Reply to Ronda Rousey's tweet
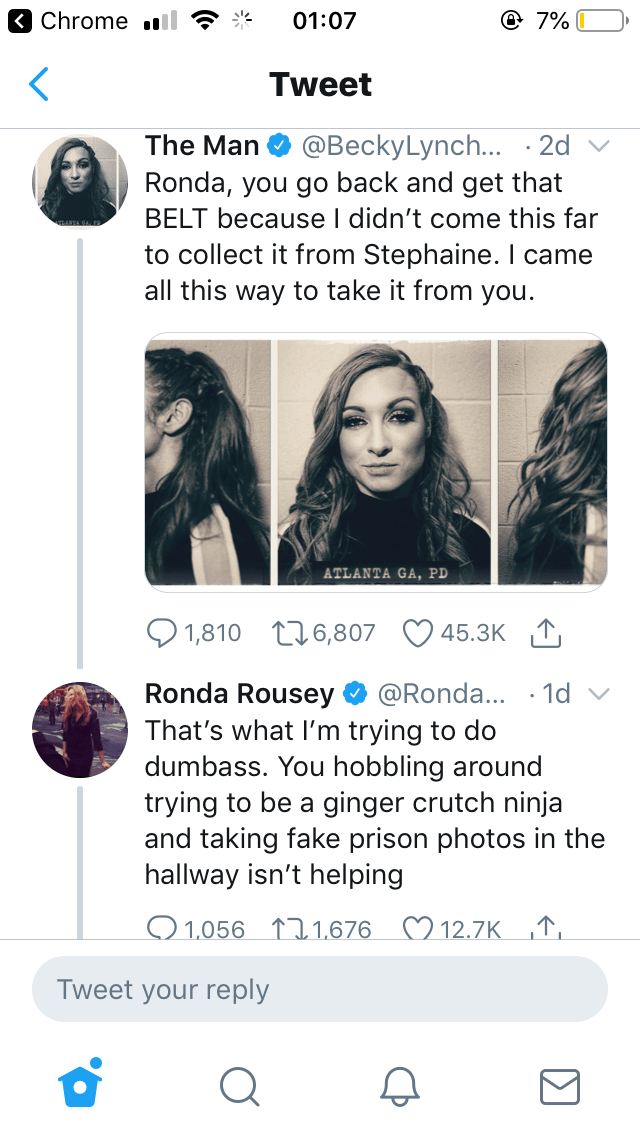Image resolution: width=640 pixels, height=1136 pixels. (162, 929)
